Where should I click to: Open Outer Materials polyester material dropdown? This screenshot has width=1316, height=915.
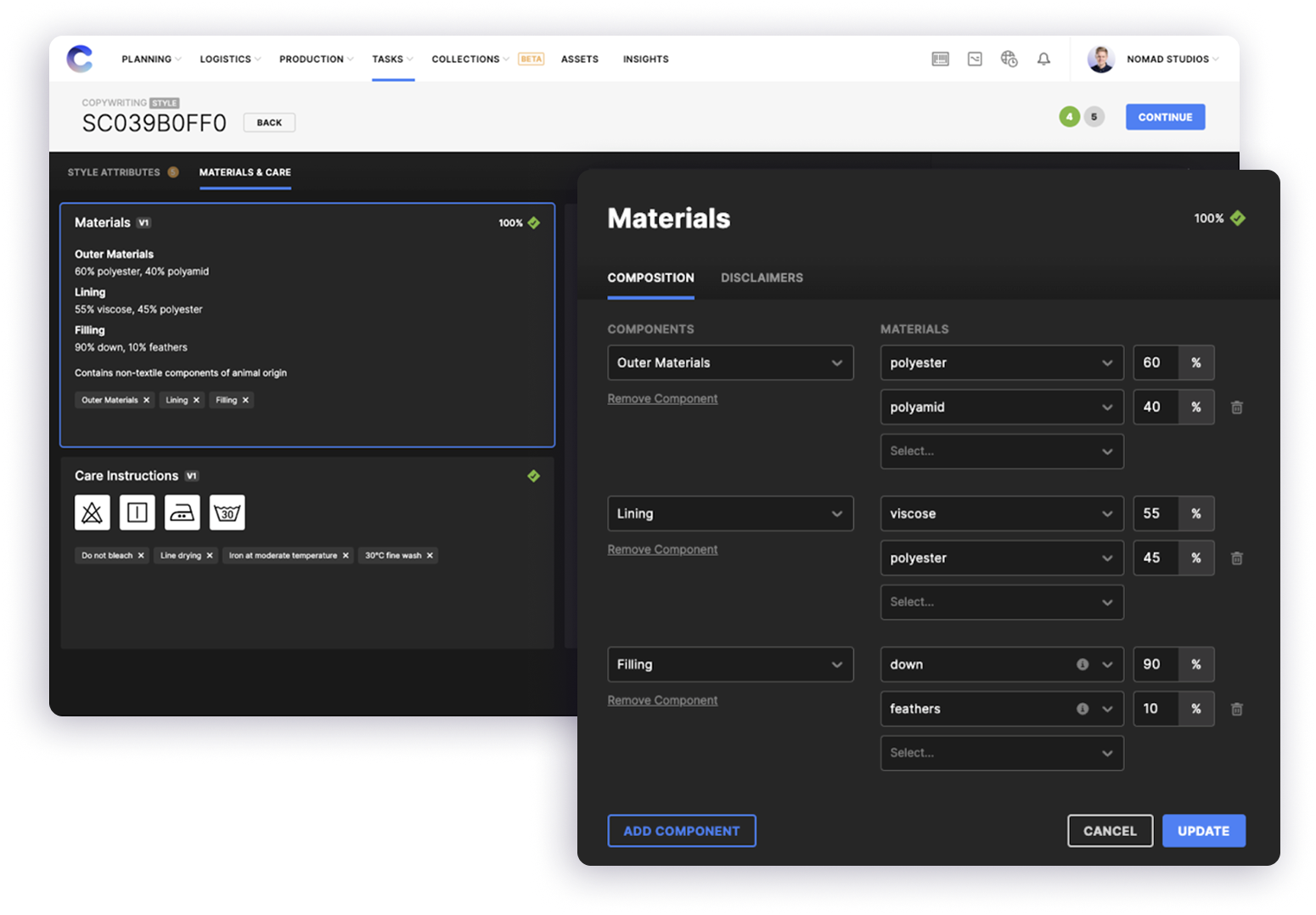(x=1002, y=362)
